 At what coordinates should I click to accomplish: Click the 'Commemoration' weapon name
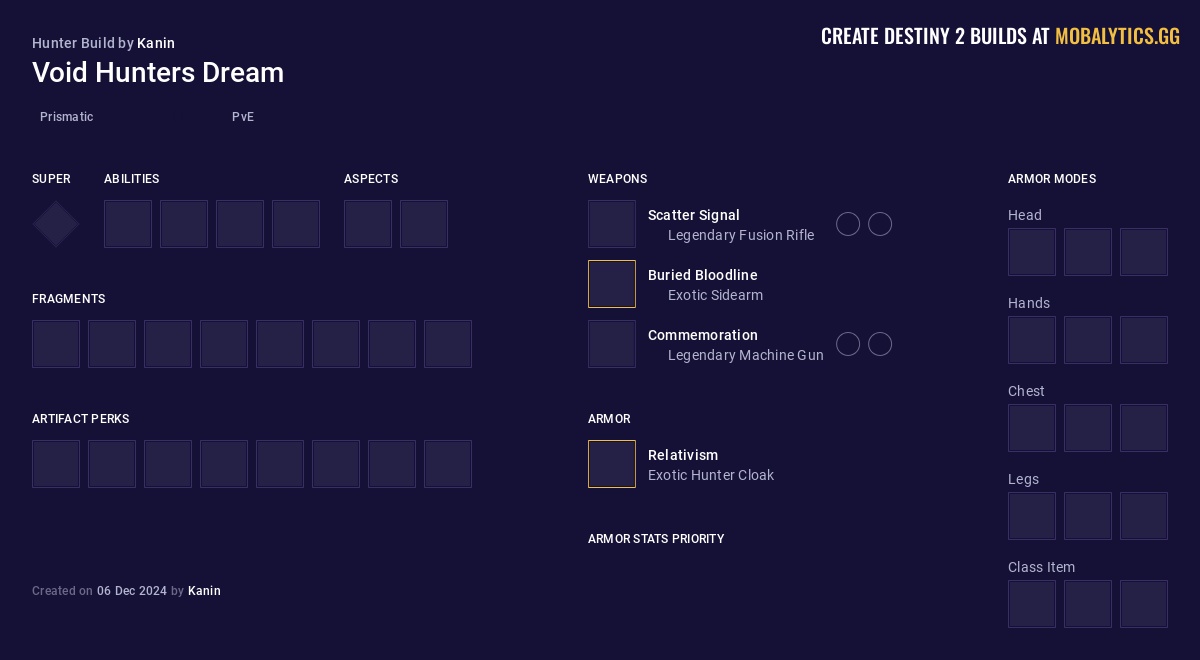703,335
